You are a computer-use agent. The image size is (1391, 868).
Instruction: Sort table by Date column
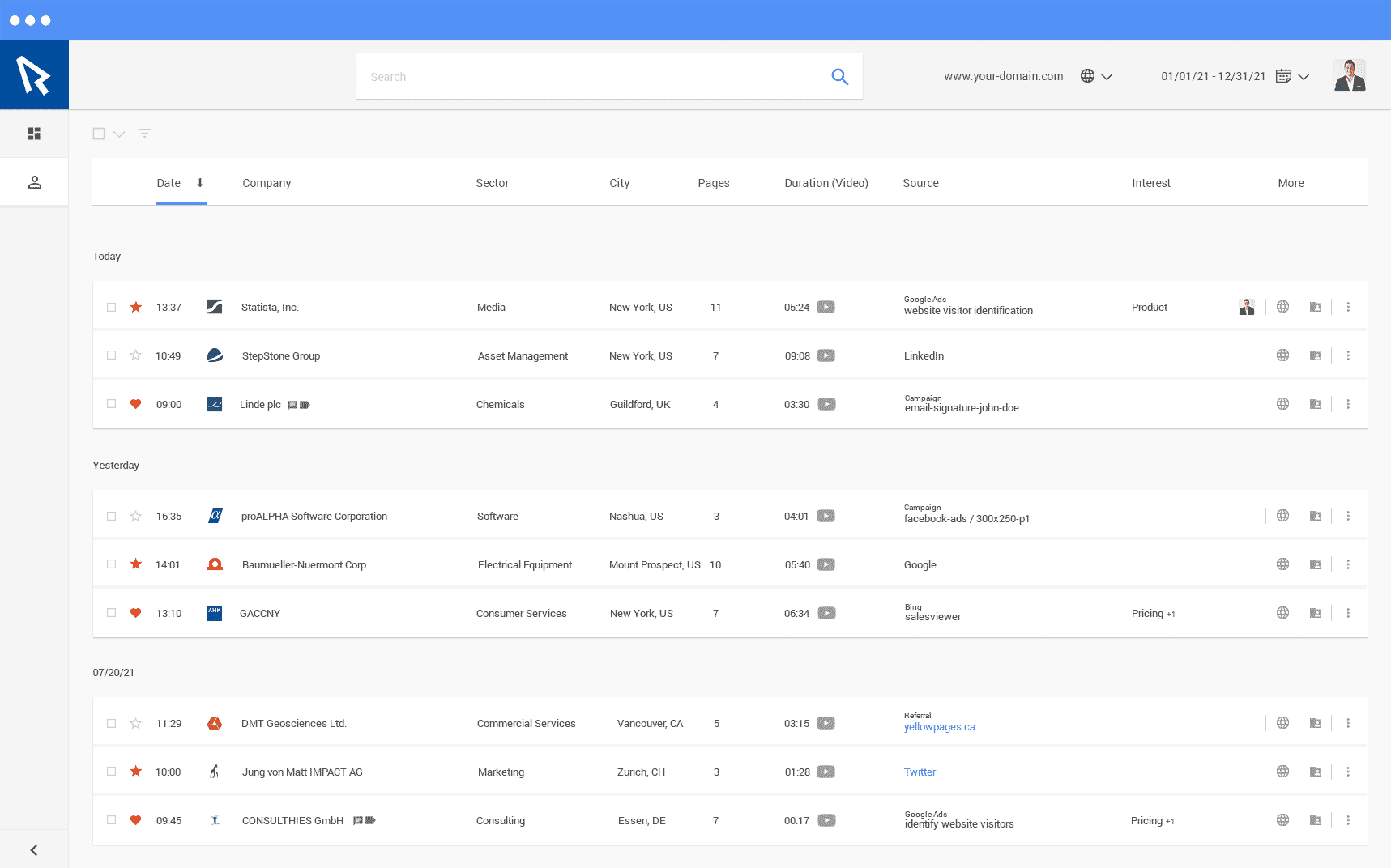[x=169, y=183]
